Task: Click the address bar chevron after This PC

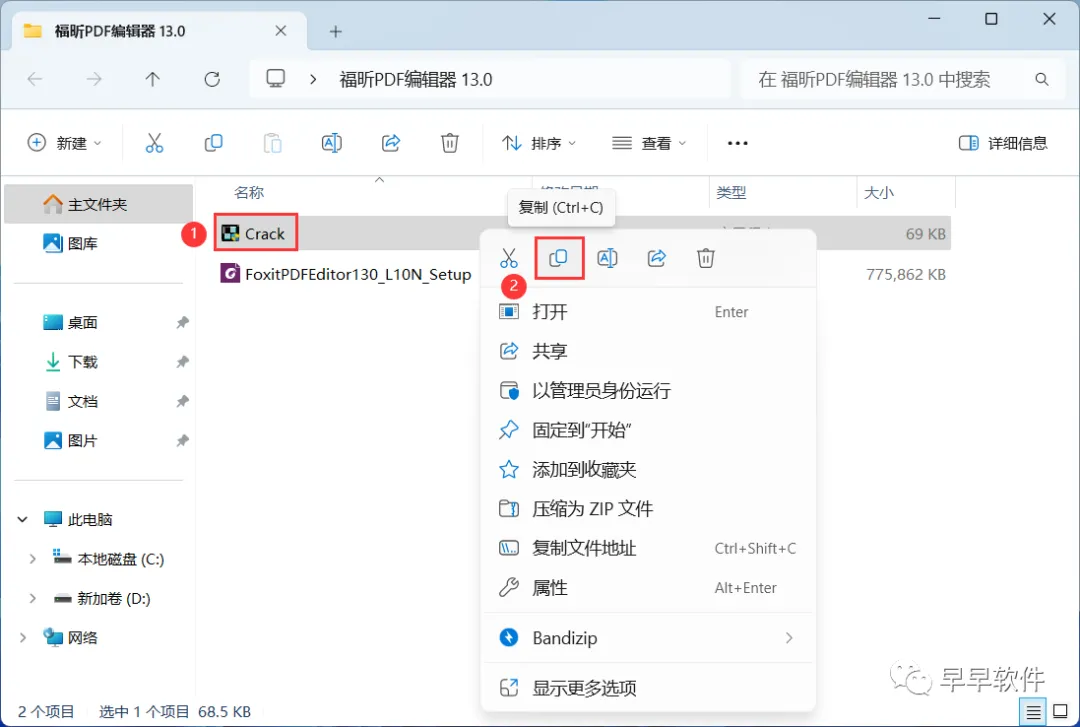Action: tap(313, 79)
